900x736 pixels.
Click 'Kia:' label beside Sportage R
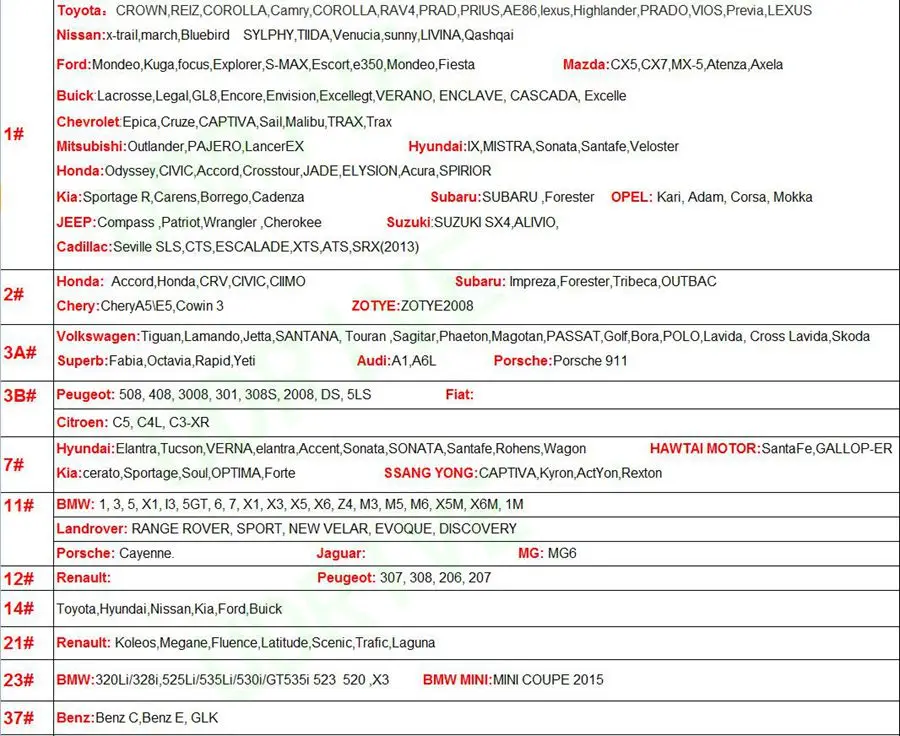[x=69, y=197]
